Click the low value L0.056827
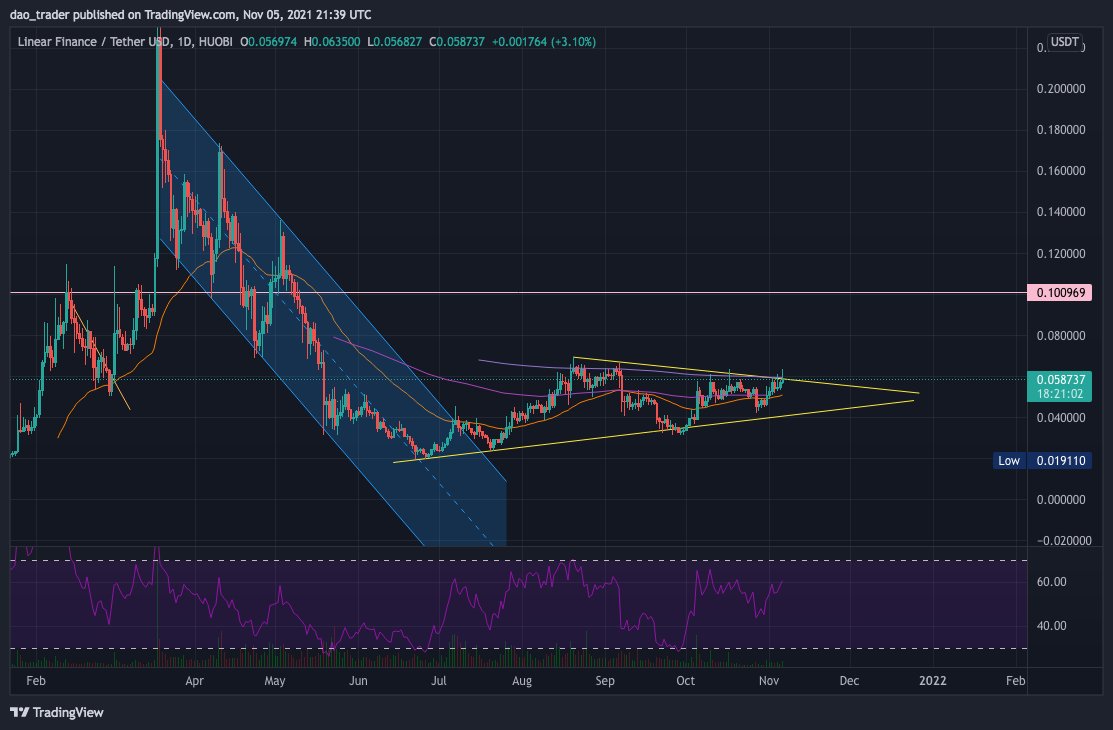The image size is (1113, 730). pos(394,42)
